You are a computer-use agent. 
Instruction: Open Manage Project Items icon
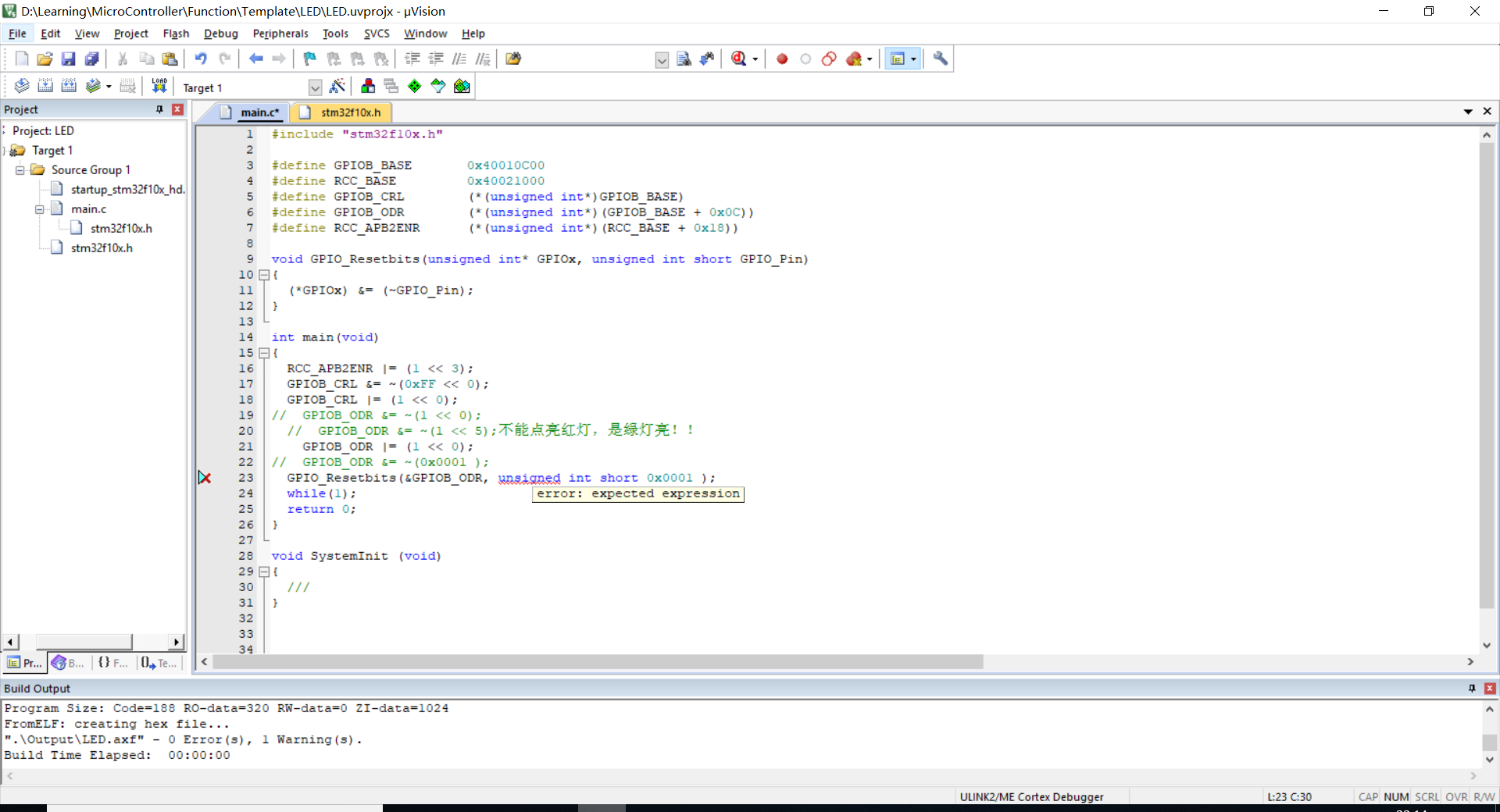pyautogui.click(x=368, y=86)
